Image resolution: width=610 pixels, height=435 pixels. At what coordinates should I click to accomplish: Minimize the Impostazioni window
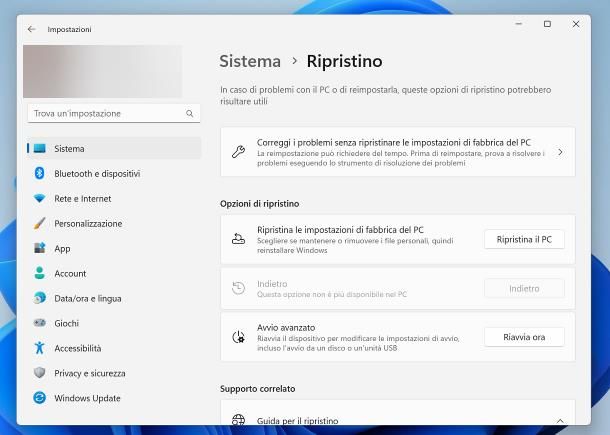[x=519, y=24]
